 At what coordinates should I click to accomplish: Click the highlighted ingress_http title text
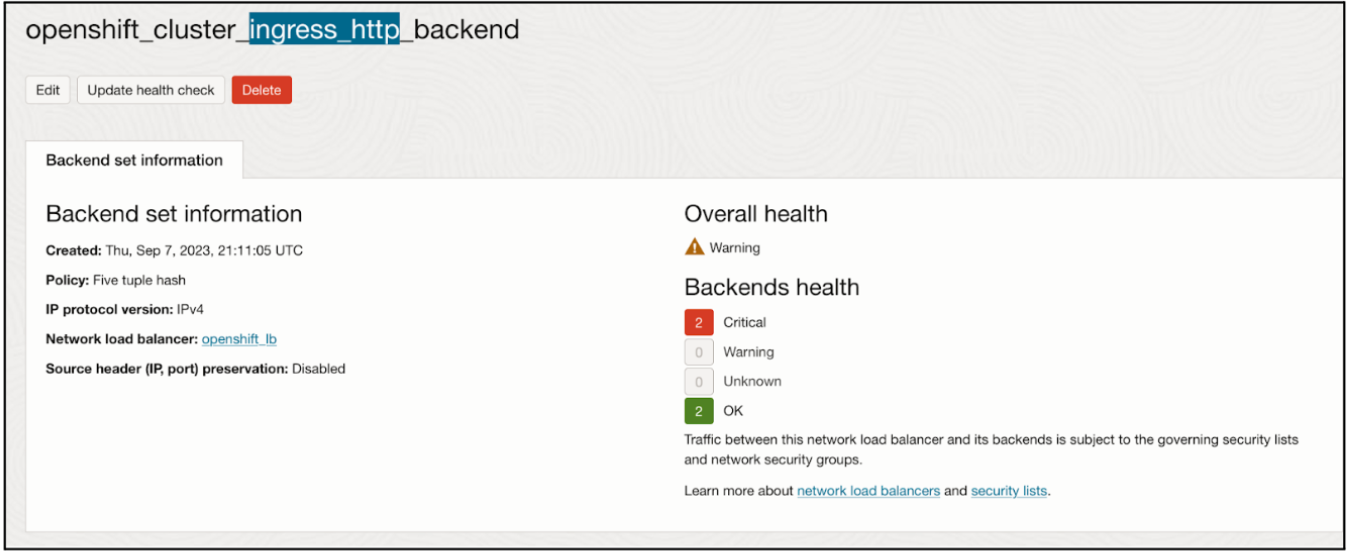(324, 30)
